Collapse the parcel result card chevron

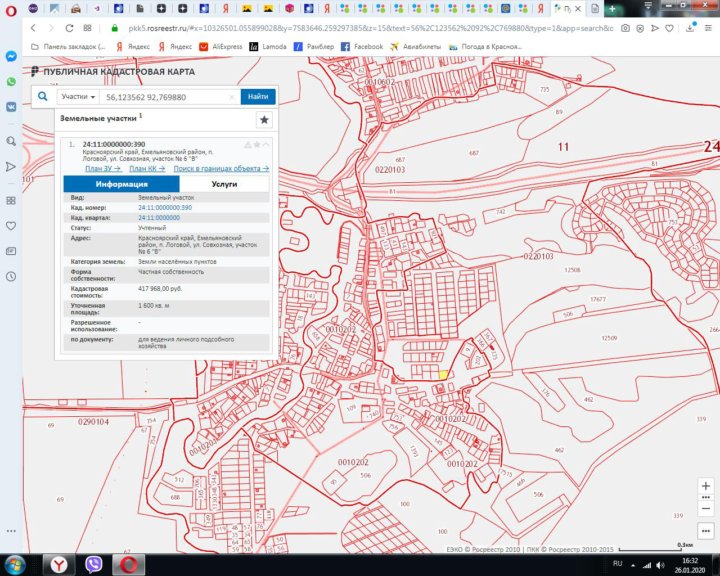click(x=266, y=145)
